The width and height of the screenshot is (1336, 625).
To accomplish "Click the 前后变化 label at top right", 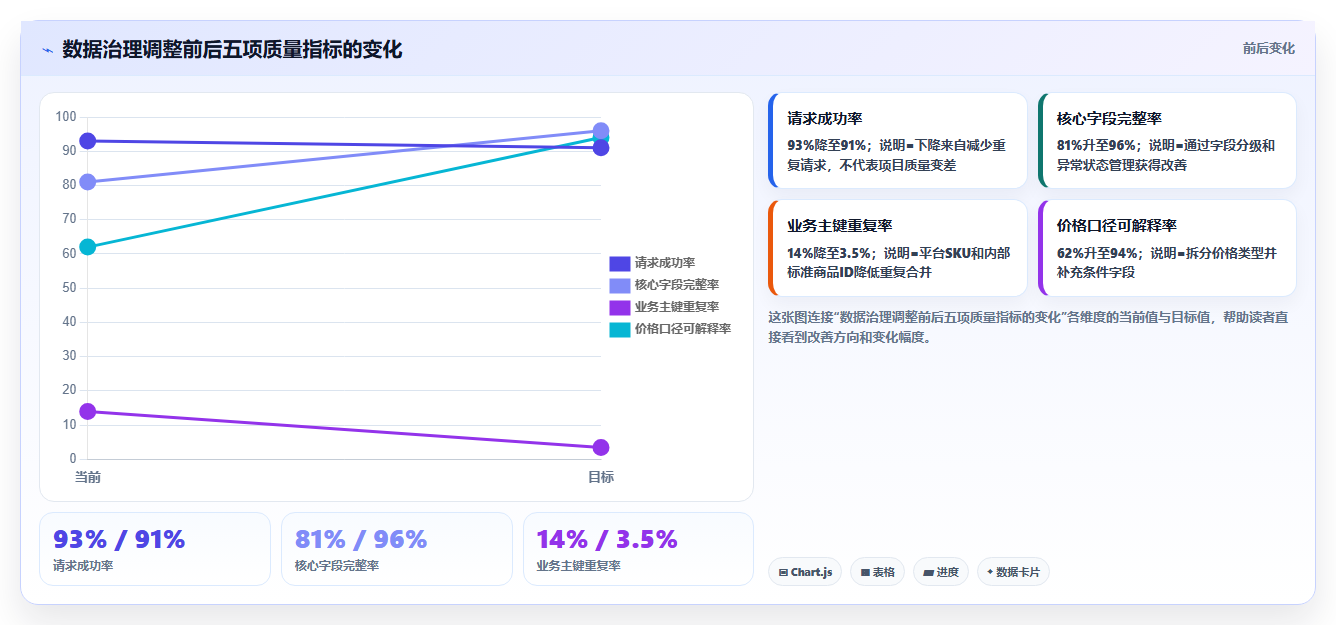I will click(x=1268, y=48).
